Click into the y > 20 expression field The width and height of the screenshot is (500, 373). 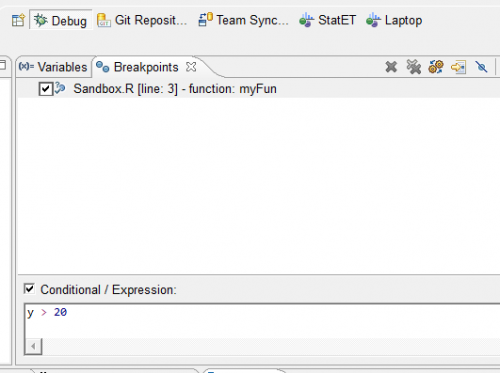262,320
